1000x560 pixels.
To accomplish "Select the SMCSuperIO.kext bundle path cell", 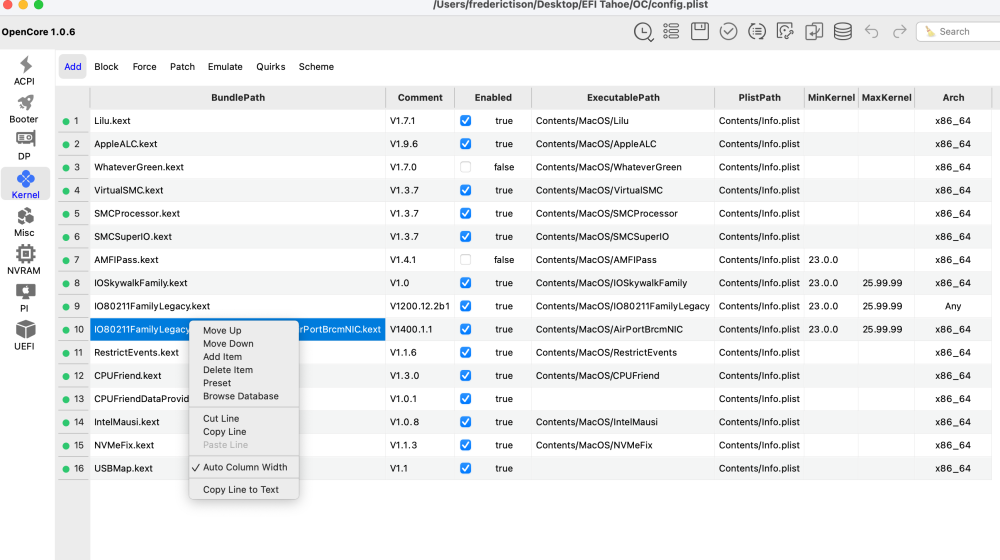I will [x=238, y=237].
